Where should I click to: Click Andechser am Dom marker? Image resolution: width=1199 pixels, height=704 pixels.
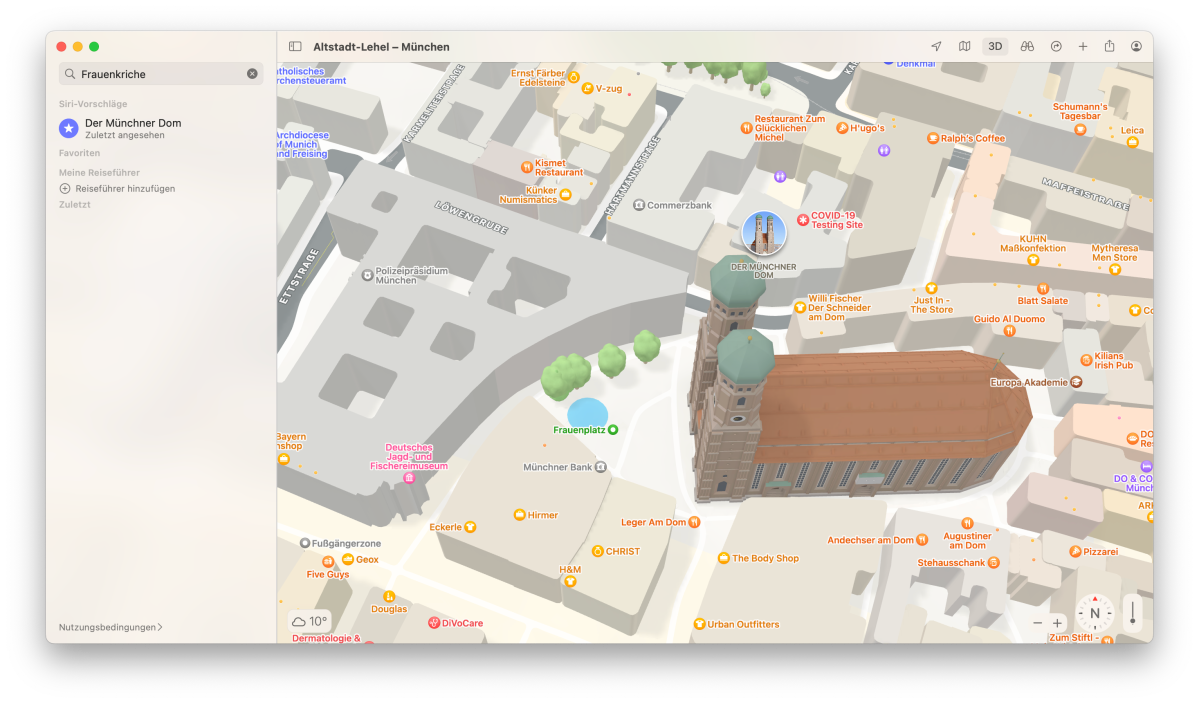922,540
